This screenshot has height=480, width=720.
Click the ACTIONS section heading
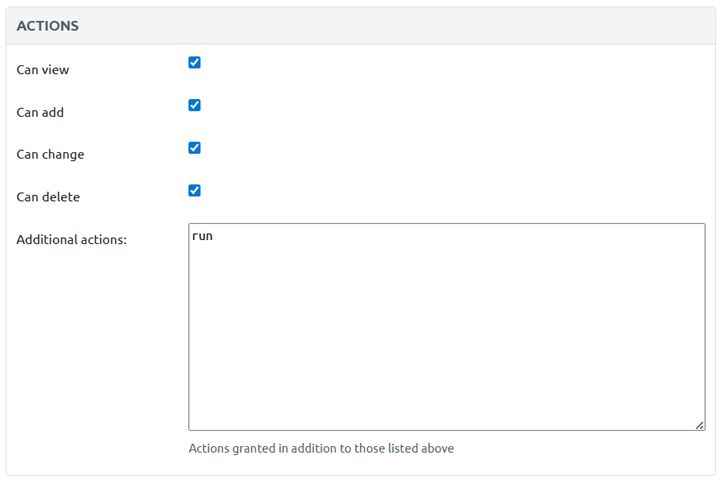coord(48,26)
